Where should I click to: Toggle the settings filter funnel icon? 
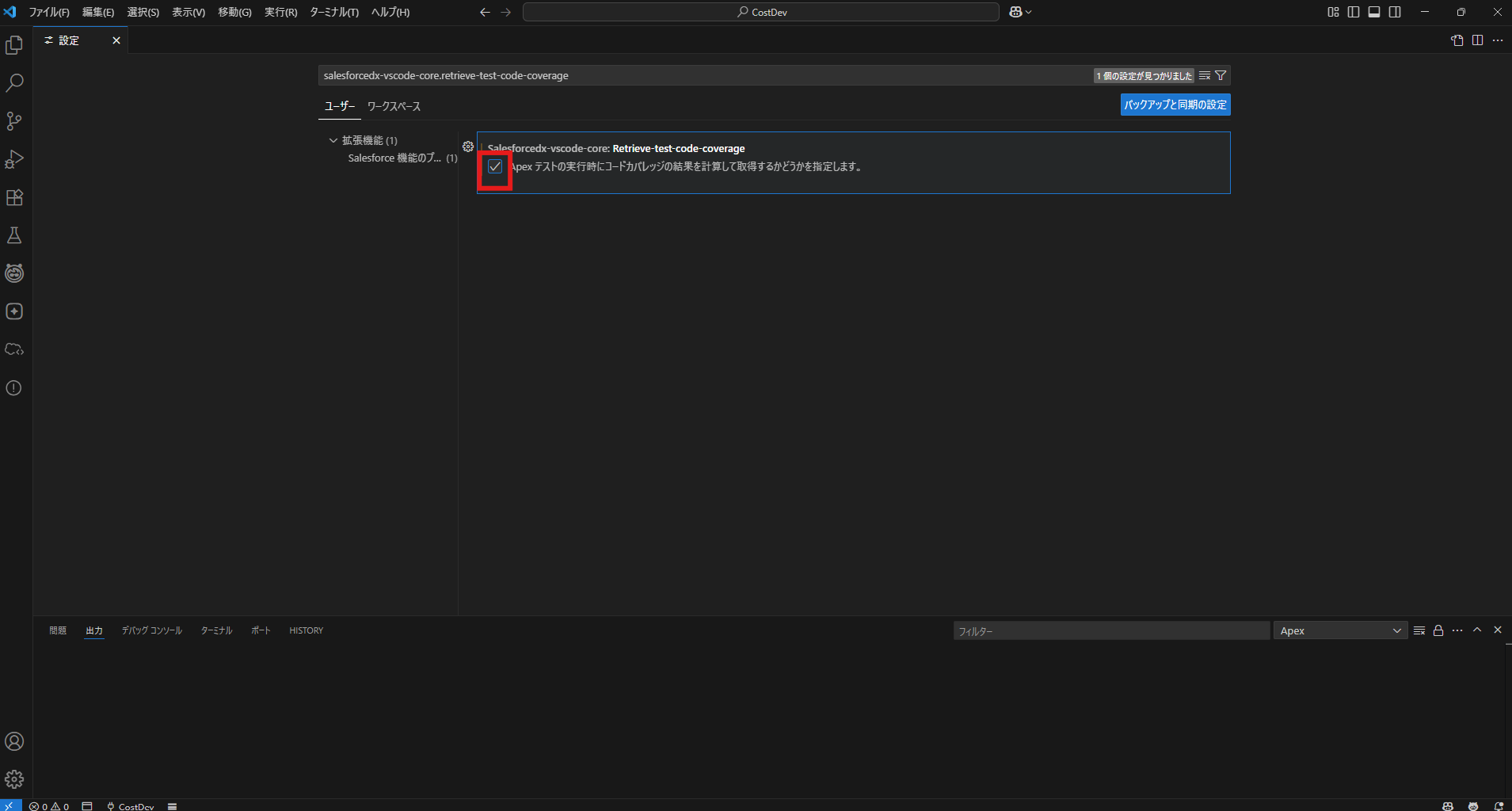pos(1220,75)
